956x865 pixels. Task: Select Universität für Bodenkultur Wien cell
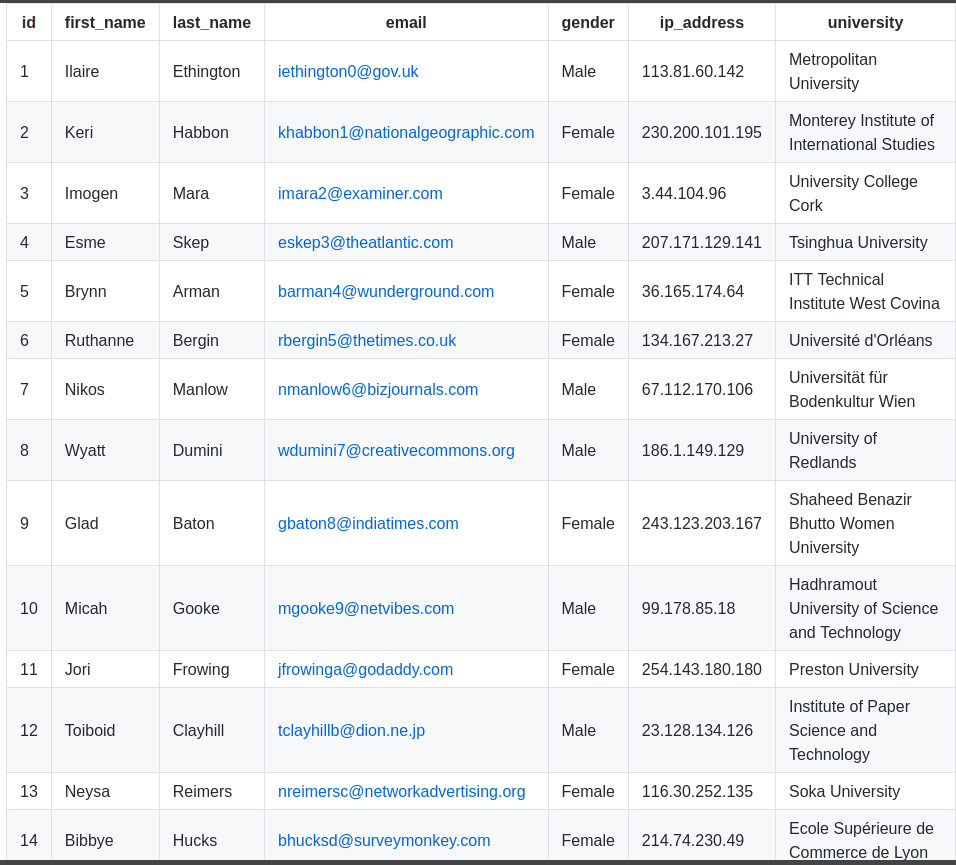(x=865, y=389)
